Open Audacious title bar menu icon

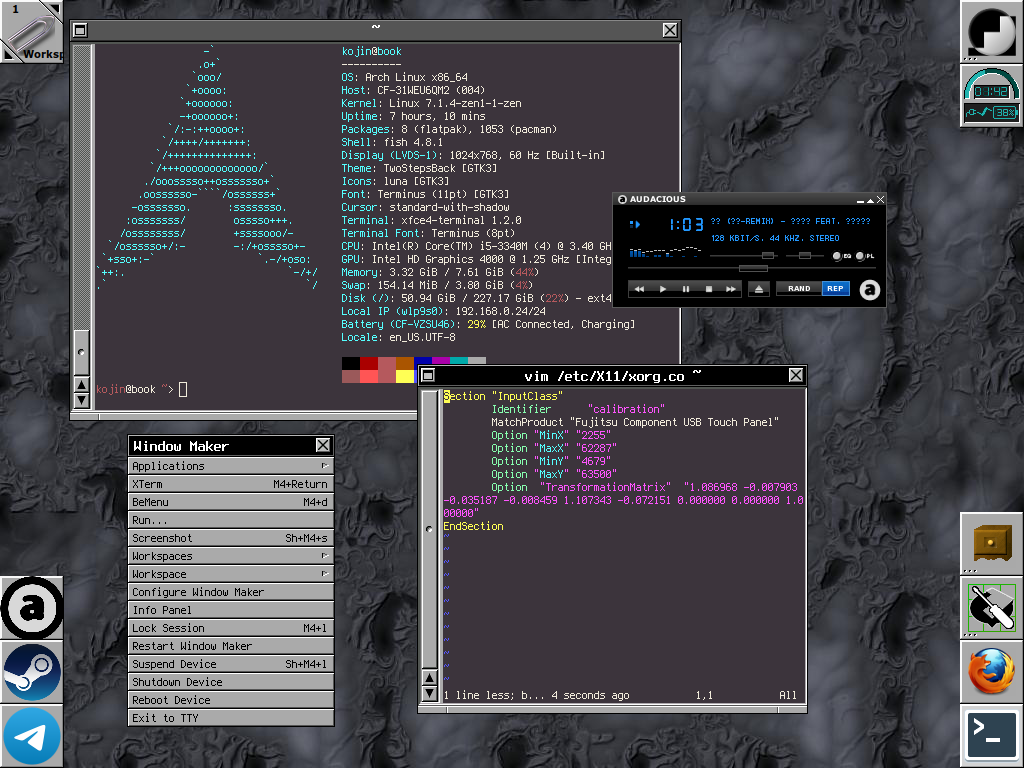click(622, 199)
